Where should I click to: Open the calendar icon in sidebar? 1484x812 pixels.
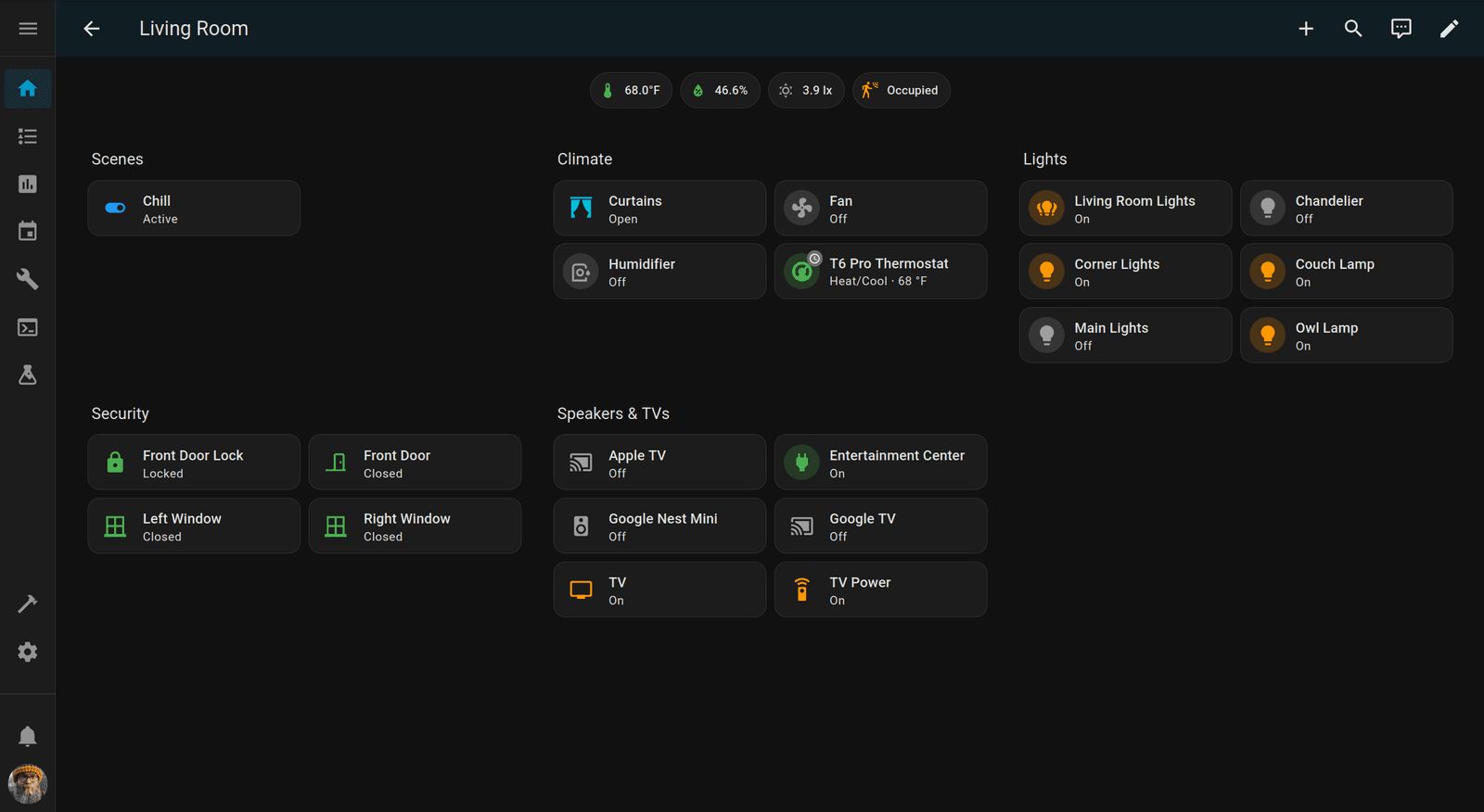pyautogui.click(x=28, y=232)
